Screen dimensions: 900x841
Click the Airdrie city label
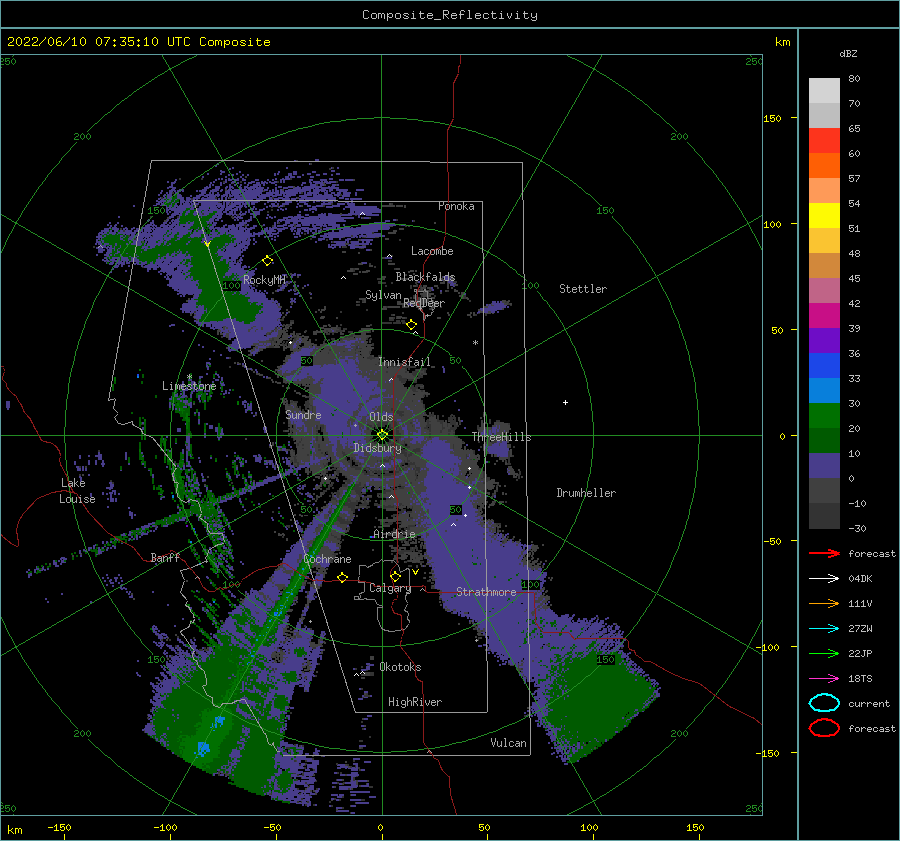(394, 534)
